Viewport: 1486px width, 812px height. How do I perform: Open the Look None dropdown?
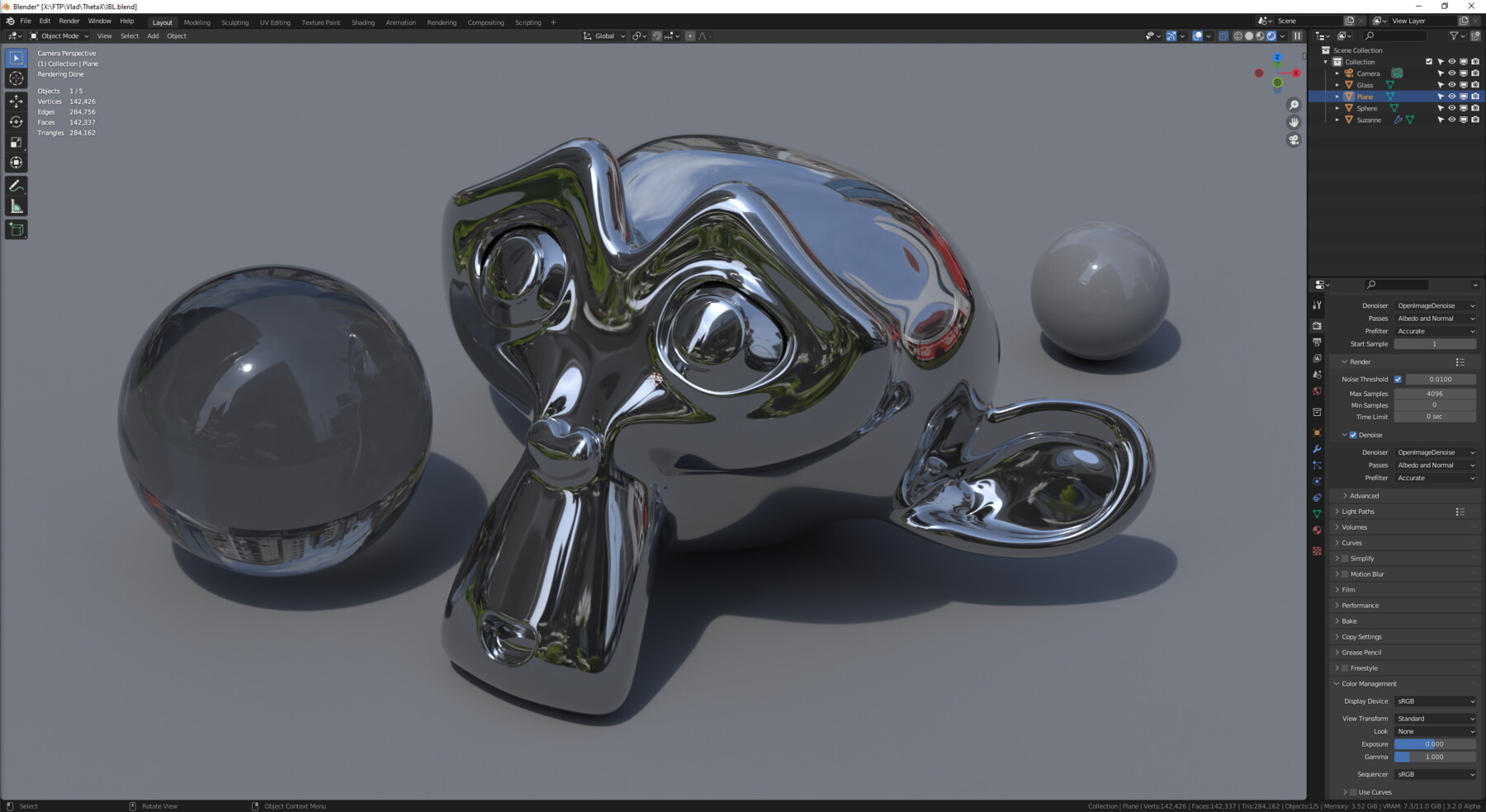click(x=1436, y=732)
